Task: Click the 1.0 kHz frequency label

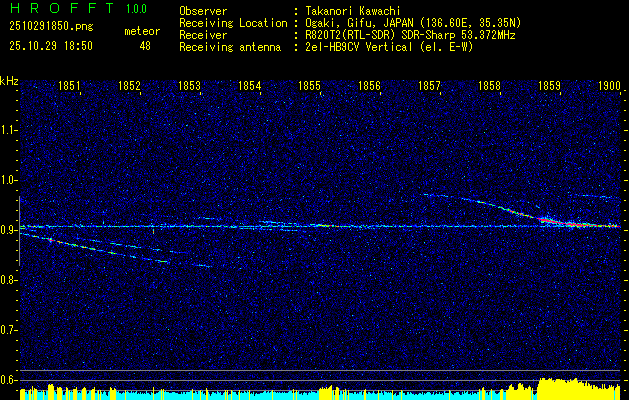Action: [7, 180]
